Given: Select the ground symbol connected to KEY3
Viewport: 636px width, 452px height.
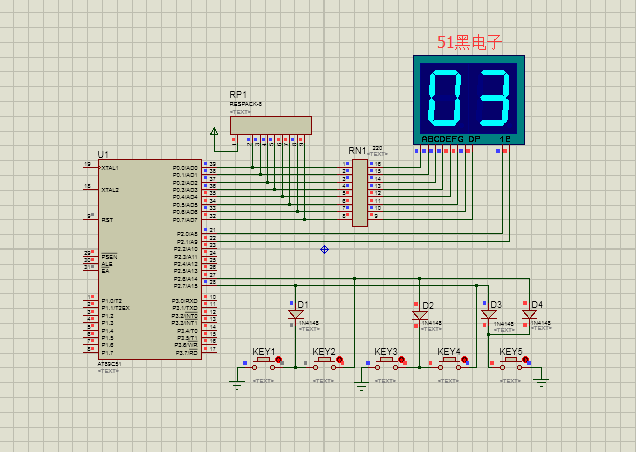Looking at the screenshot, I should (x=361, y=385).
